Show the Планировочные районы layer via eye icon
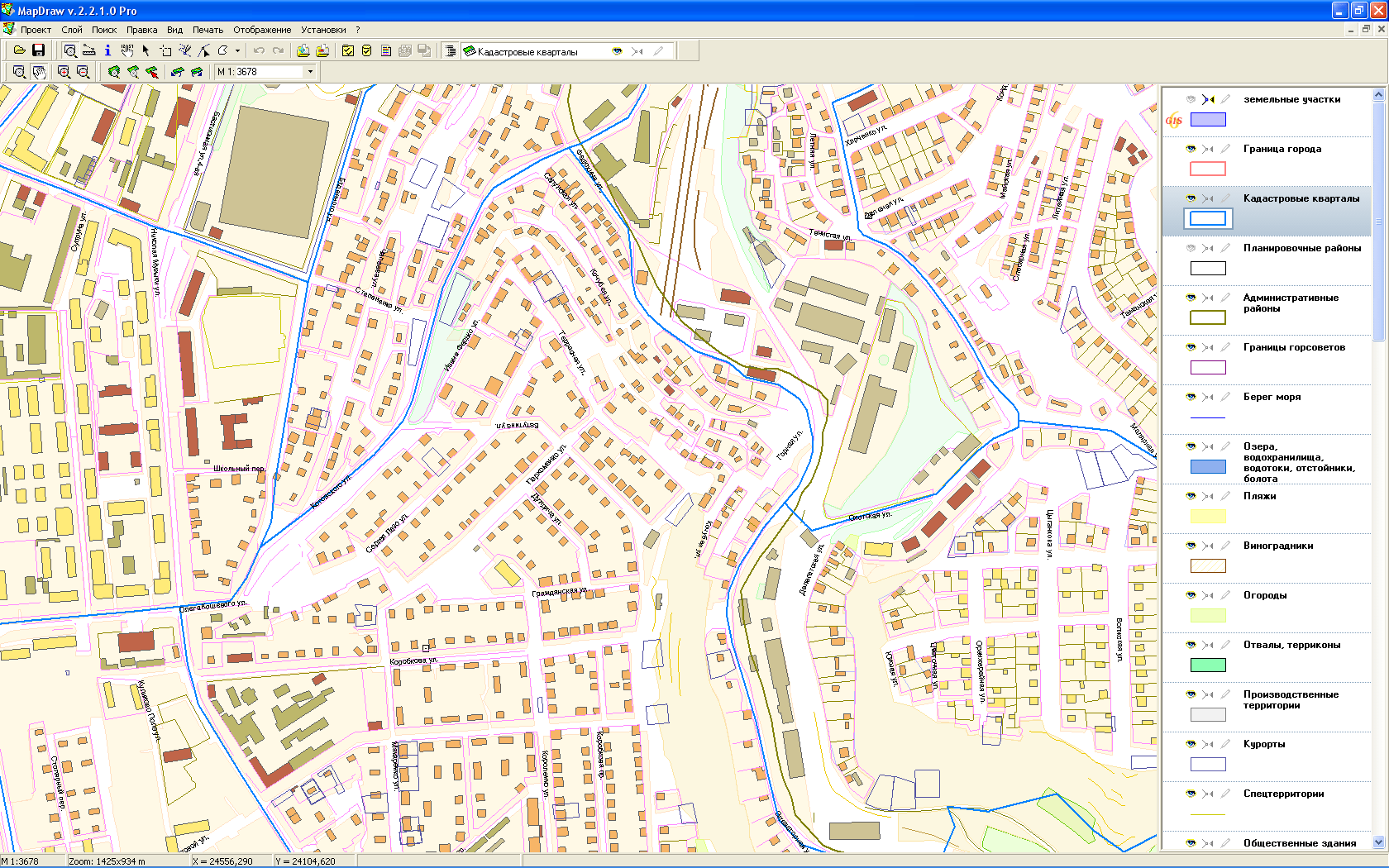This screenshot has width=1389, height=868. (x=1191, y=248)
